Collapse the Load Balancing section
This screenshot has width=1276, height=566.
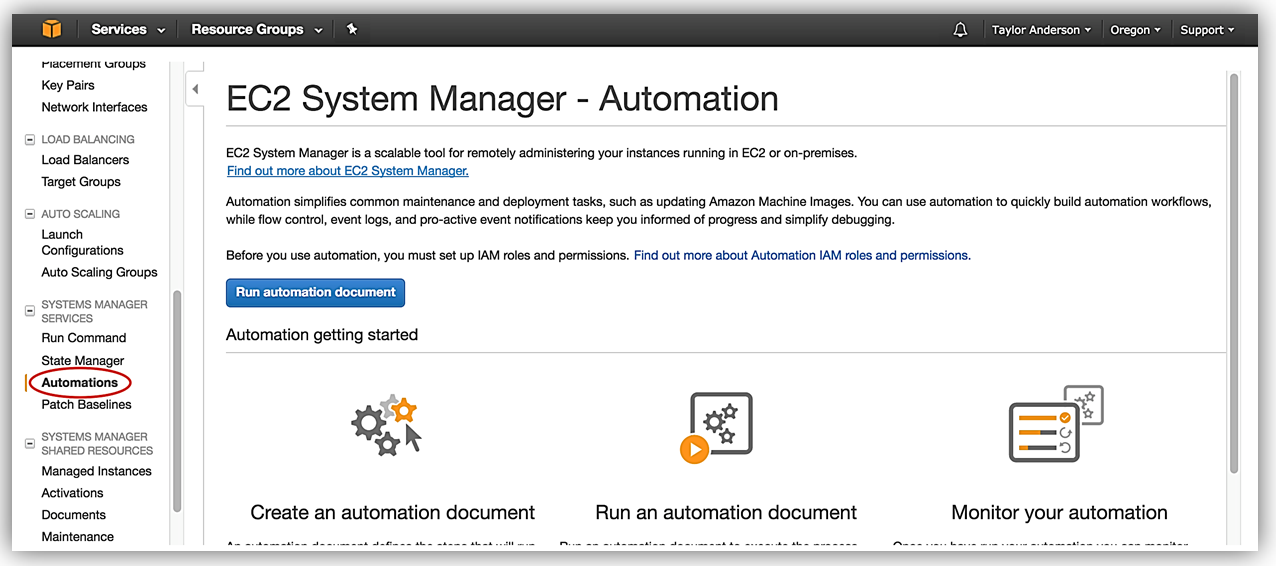click(x=30, y=140)
